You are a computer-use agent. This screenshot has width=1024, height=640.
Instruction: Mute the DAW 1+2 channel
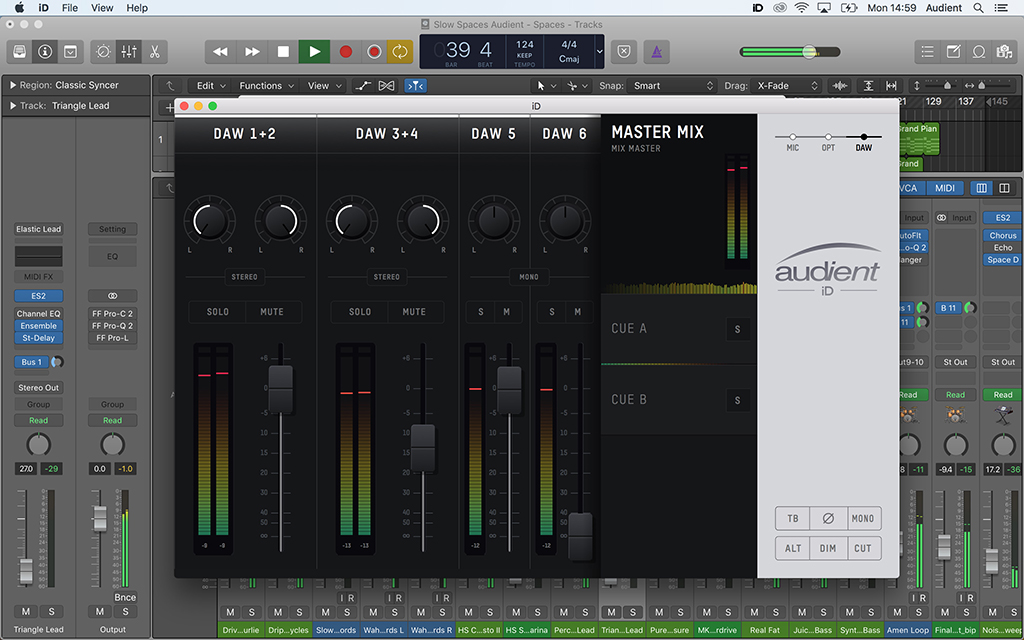[x=272, y=312]
